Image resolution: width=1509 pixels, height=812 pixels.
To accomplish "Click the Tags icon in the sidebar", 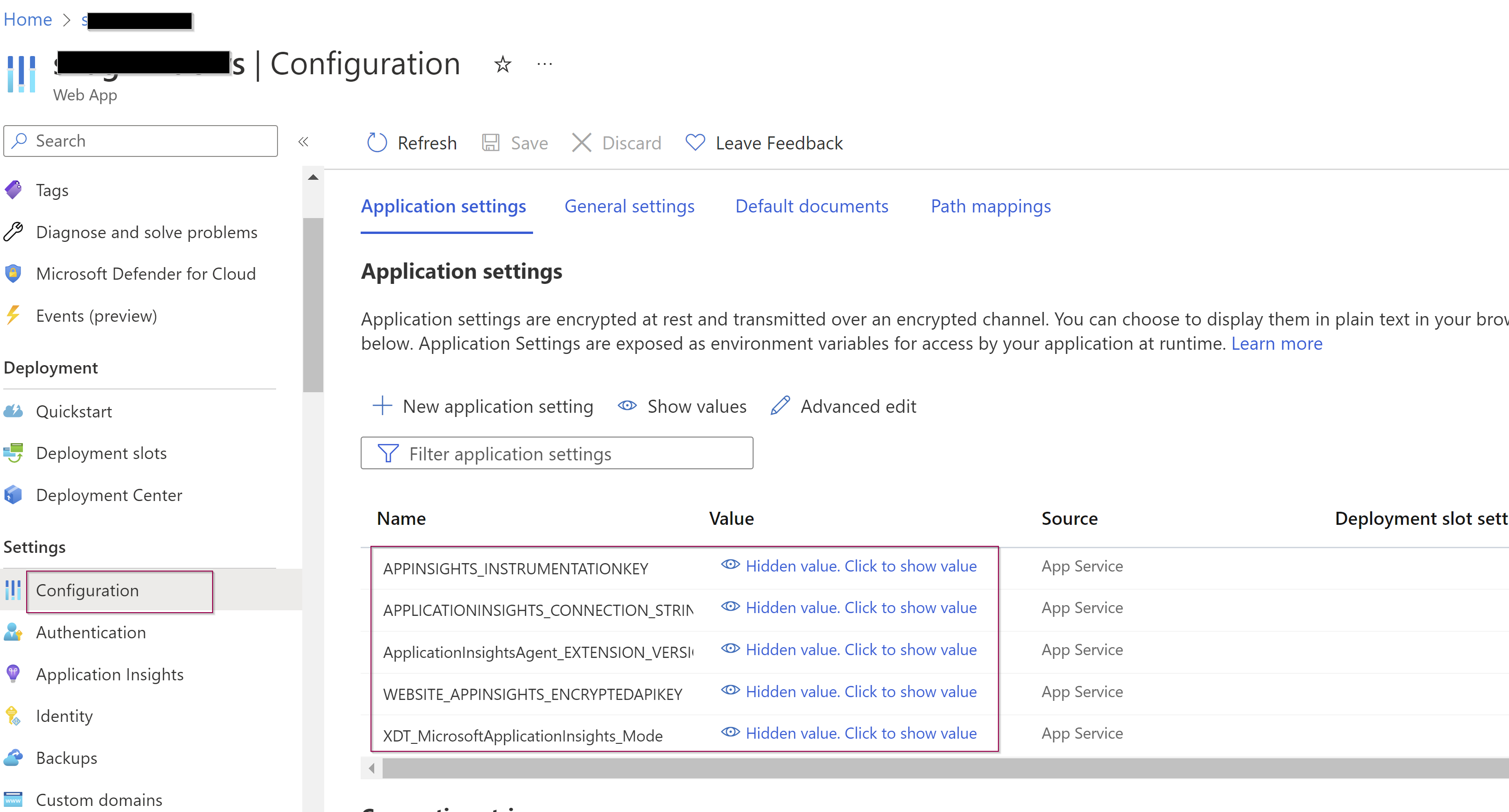I will point(13,190).
